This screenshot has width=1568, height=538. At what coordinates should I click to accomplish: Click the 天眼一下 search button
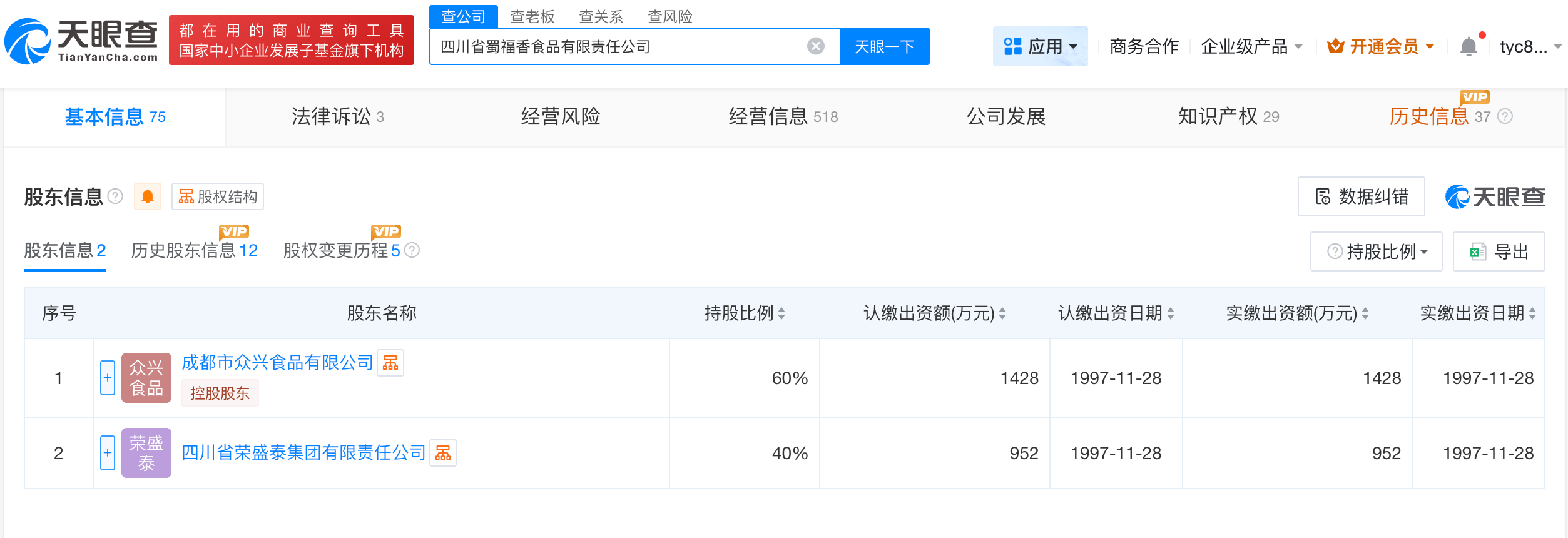click(x=884, y=46)
